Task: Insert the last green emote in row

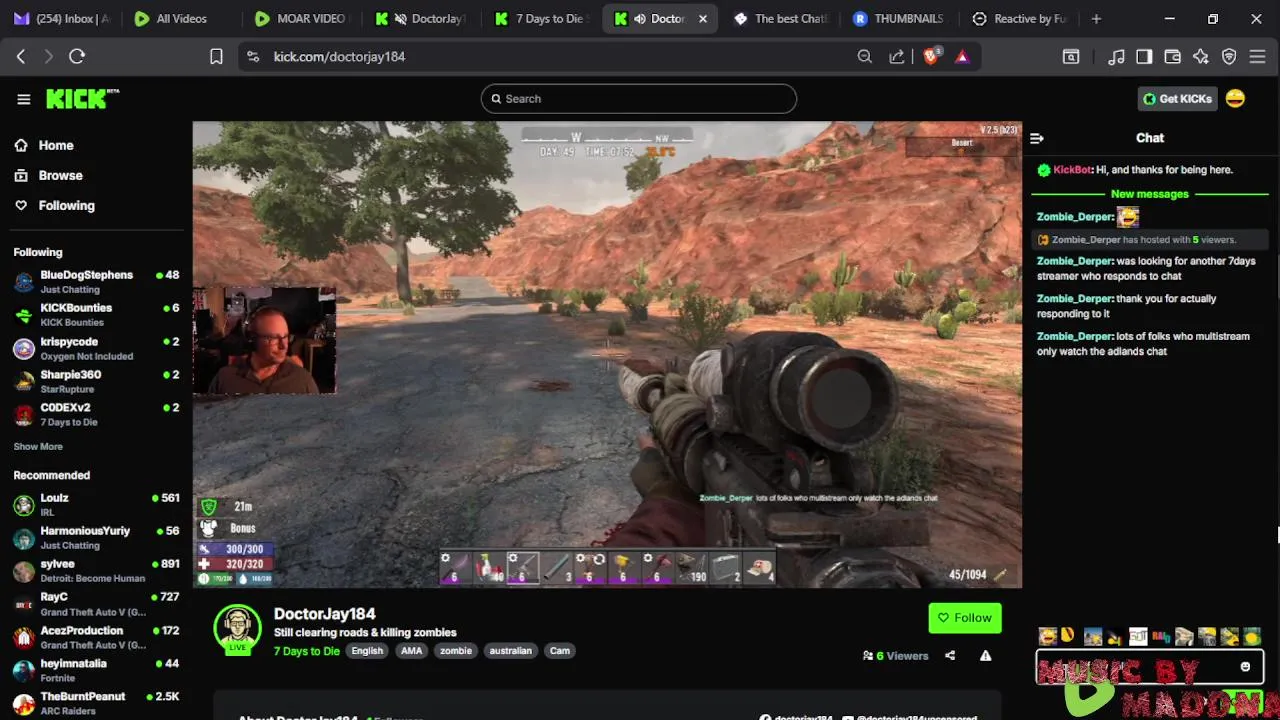Action: click(x=1251, y=636)
